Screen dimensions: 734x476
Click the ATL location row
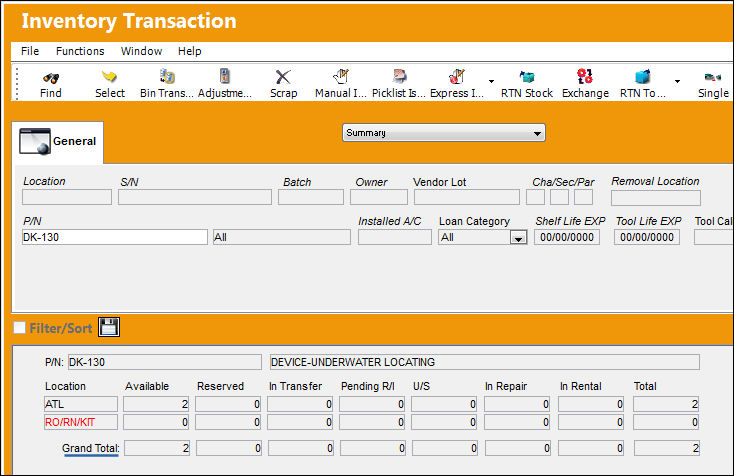click(81, 404)
